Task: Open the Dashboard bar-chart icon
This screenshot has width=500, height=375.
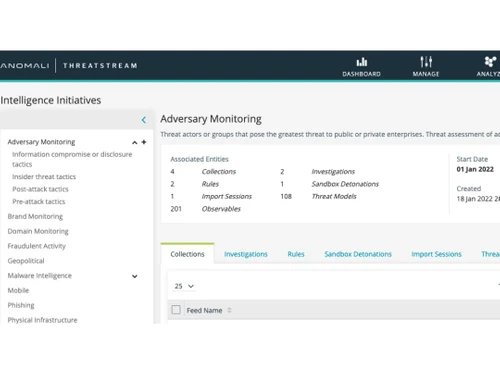Action: coord(362,62)
